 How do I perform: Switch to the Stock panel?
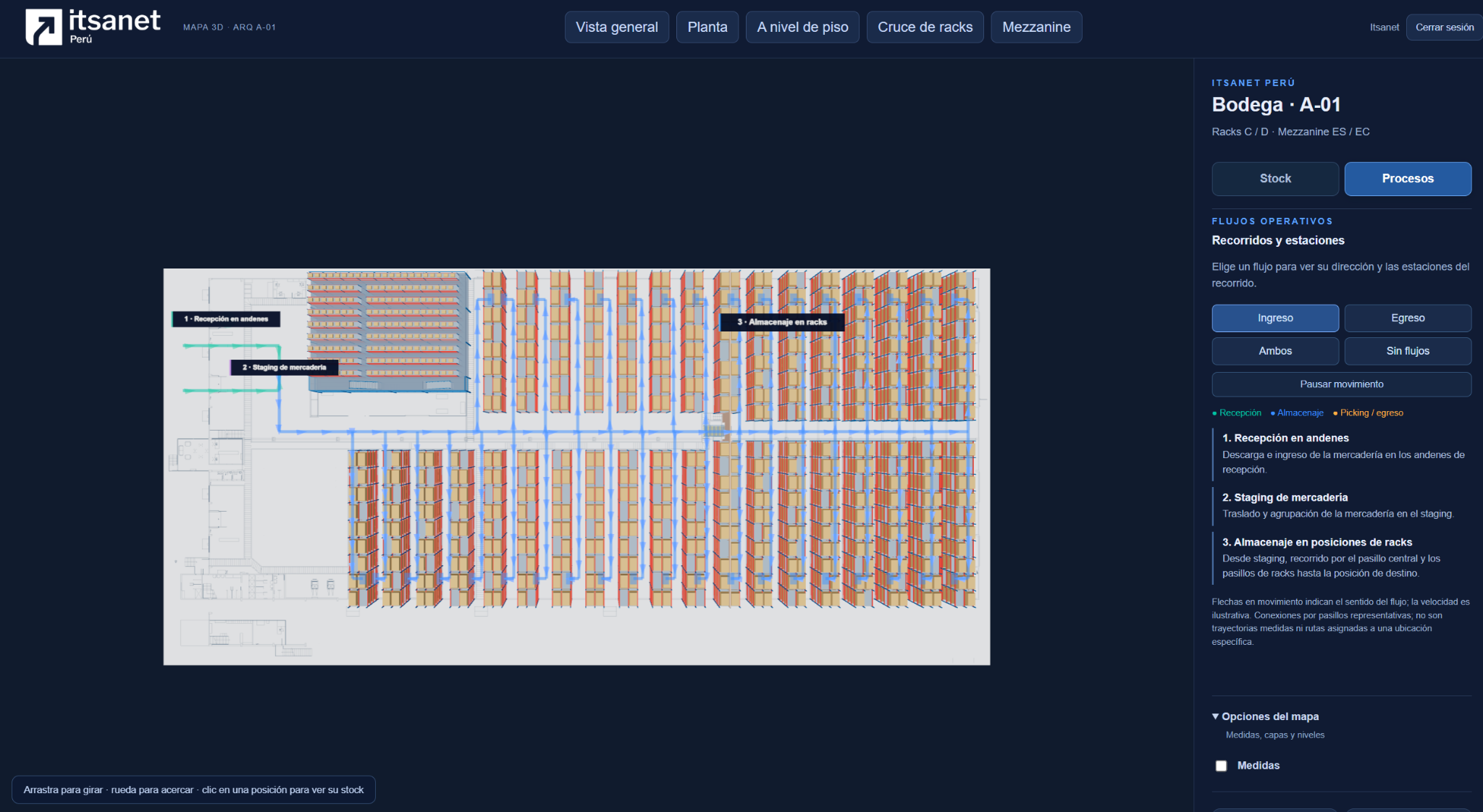1275,179
